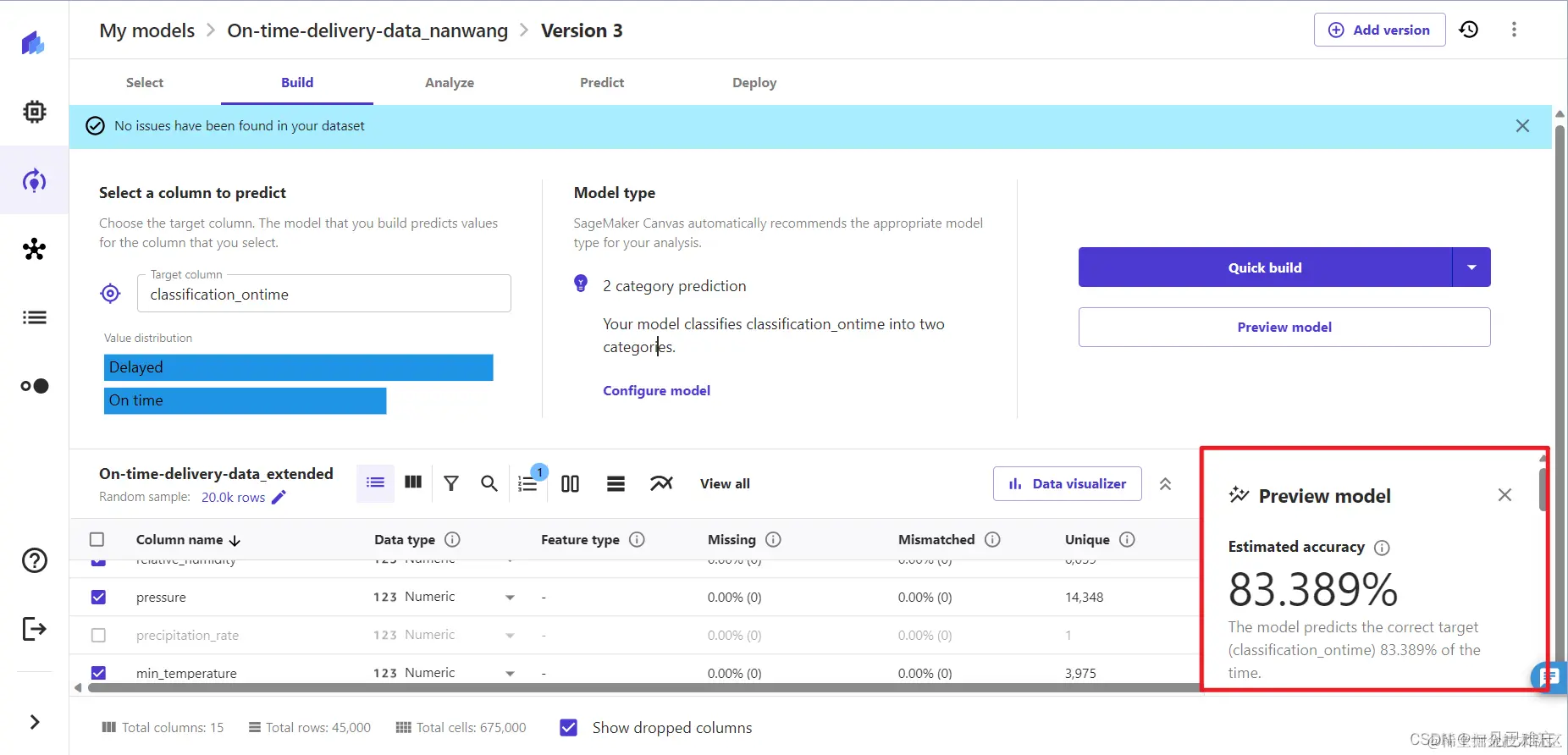Toggle Show dropped columns checkbox

point(569,728)
